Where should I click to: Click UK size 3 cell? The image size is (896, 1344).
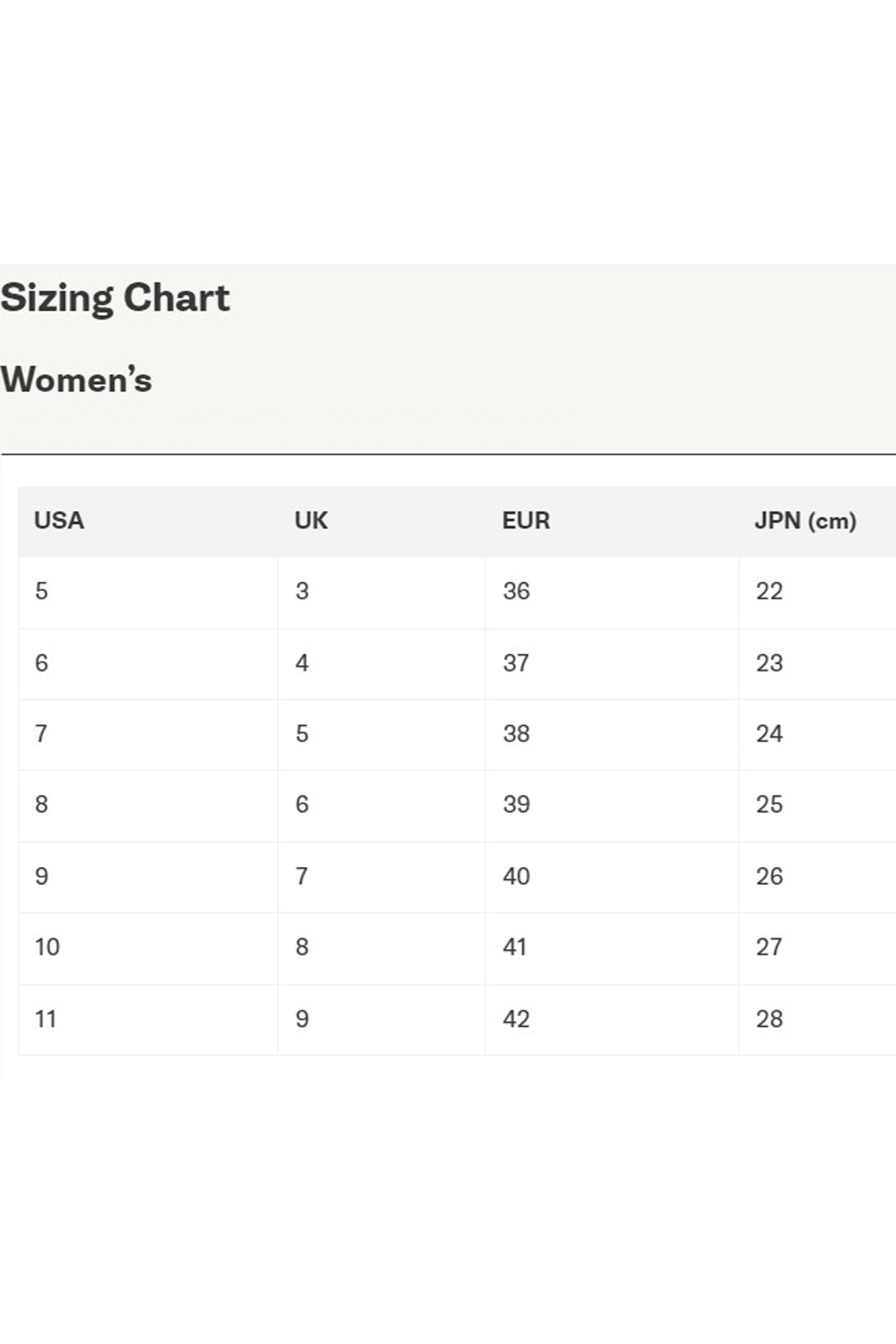point(302,591)
